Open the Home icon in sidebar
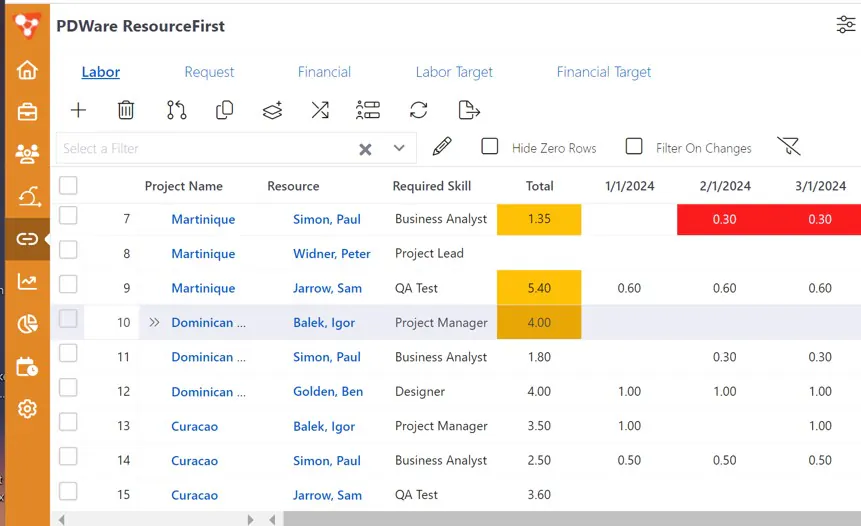Viewport: 861px width, 526px height. click(27, 70)
